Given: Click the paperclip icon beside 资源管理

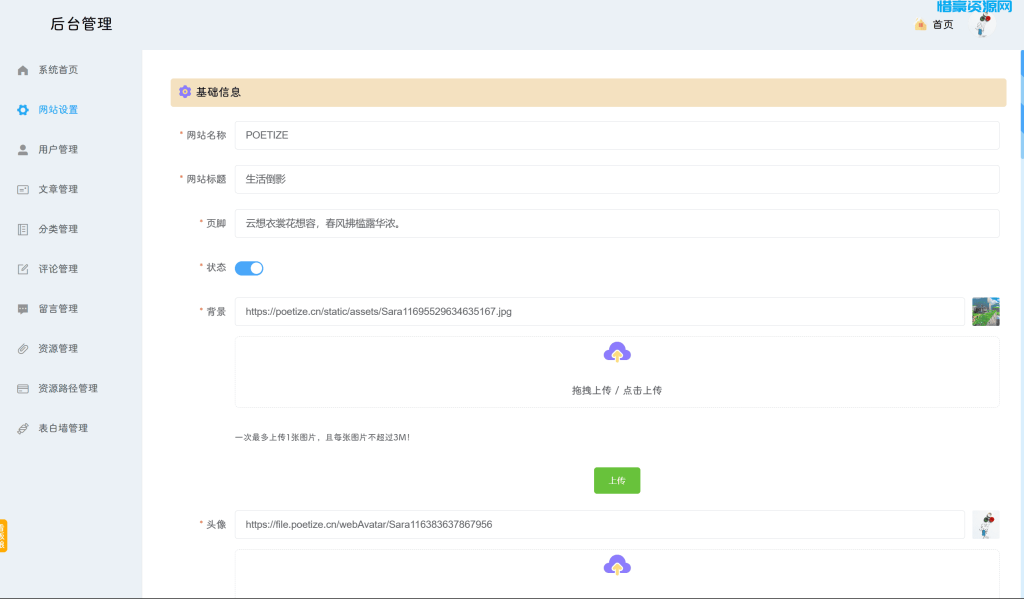Looking at the screenshot, I should tap(23, 349).
